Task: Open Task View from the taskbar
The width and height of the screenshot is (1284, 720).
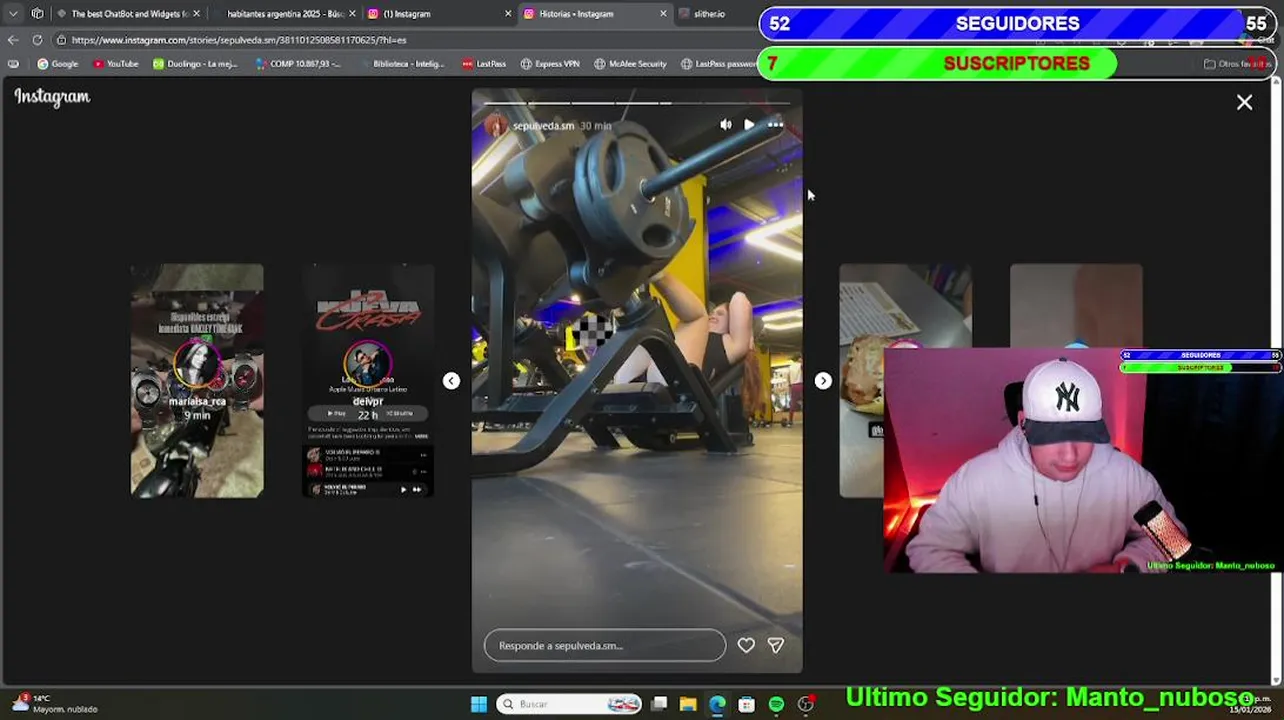Action: pos(659,704)
